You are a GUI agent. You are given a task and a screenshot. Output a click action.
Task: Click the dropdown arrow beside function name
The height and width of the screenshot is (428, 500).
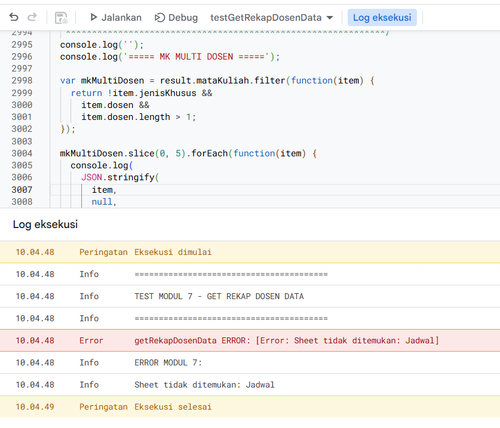pos(330,18)
